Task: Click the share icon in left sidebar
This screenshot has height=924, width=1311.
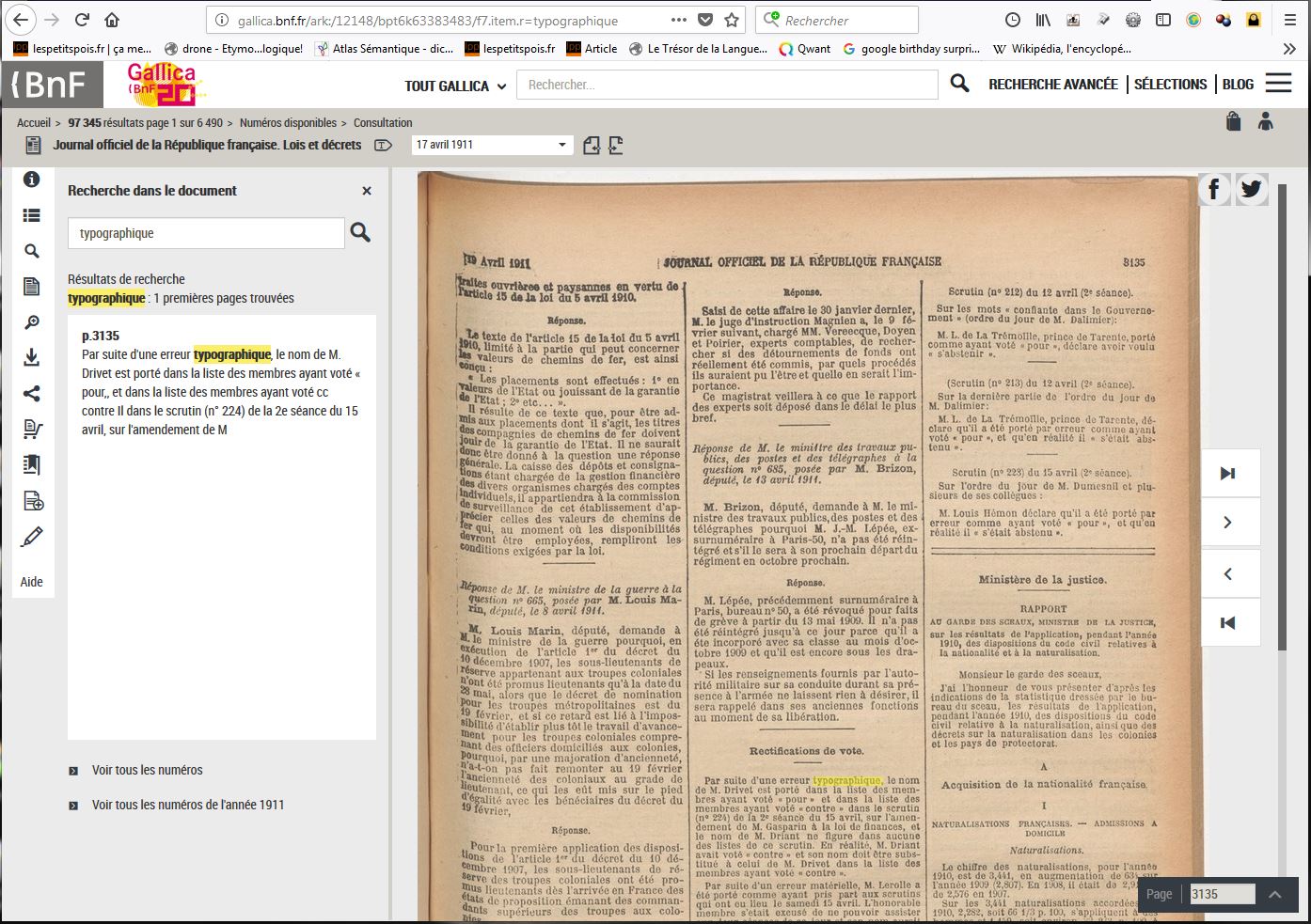Action: 31,393
